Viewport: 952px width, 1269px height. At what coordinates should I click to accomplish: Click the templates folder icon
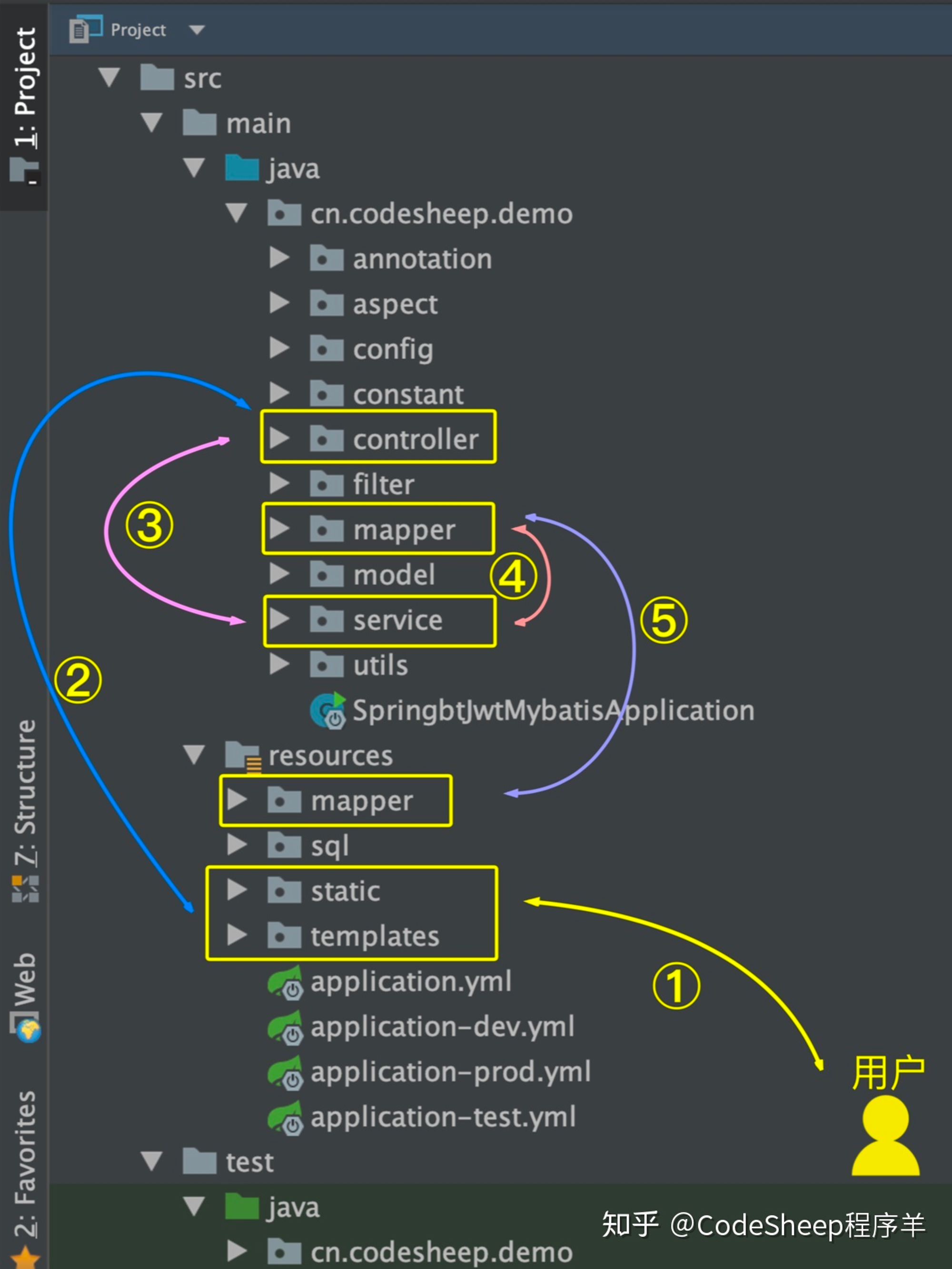pos(285,935)
